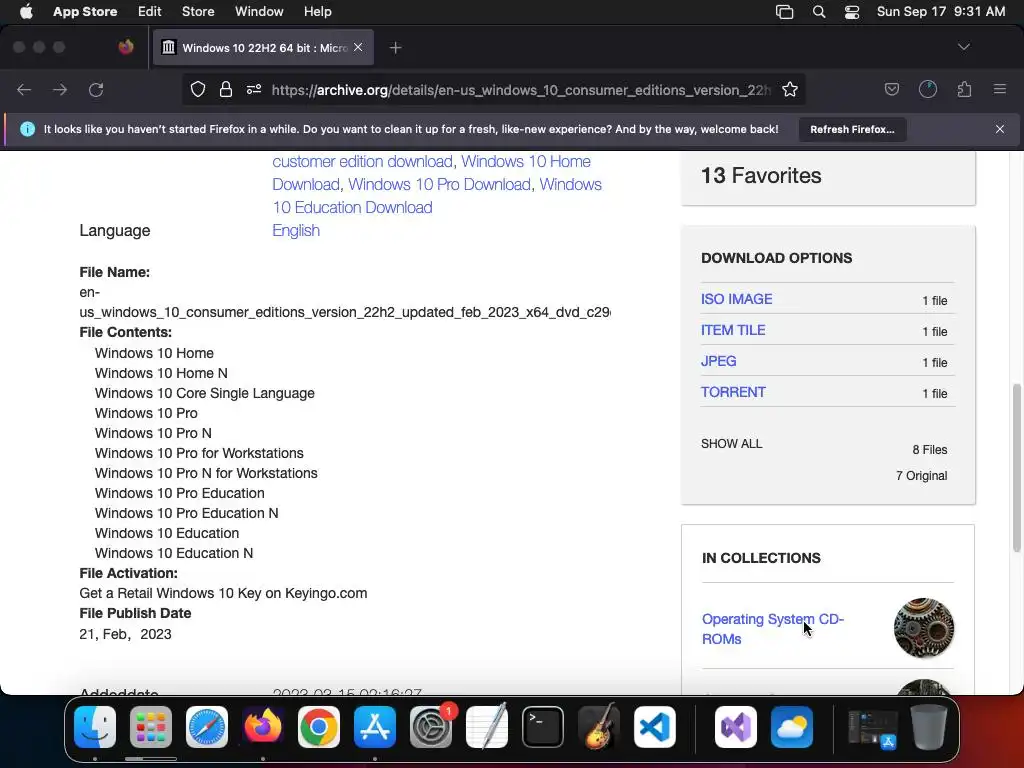1024x768 pixels.
Task: Download the JPEG file
Action: [x=718, y=360]
